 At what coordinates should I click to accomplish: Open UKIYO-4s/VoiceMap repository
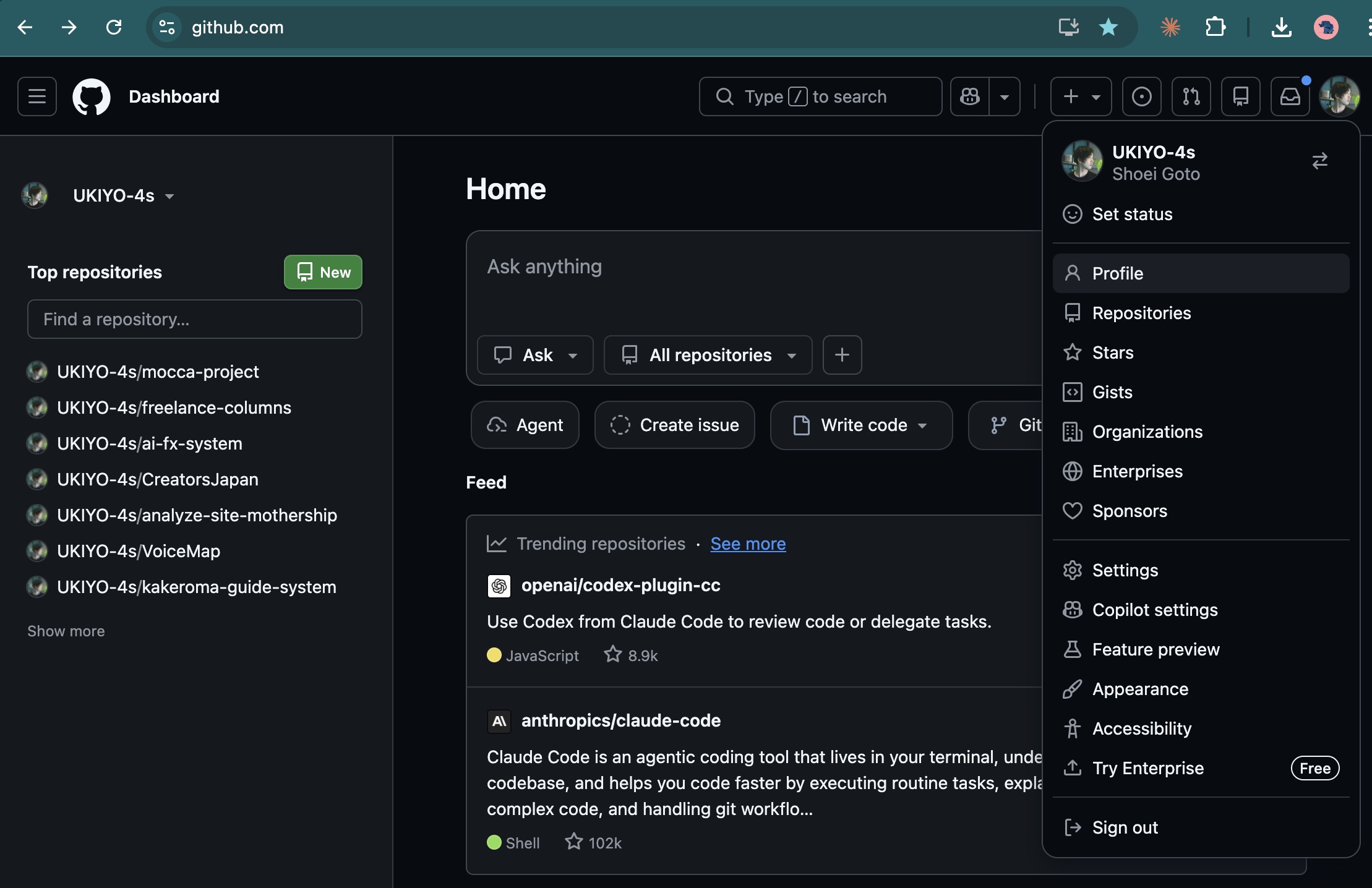click(x=139, y=551)
